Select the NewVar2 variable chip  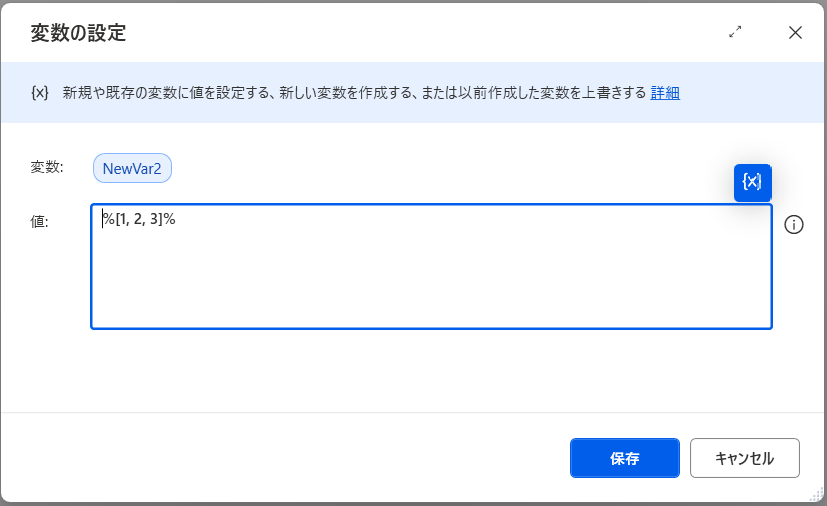point(132,168)
